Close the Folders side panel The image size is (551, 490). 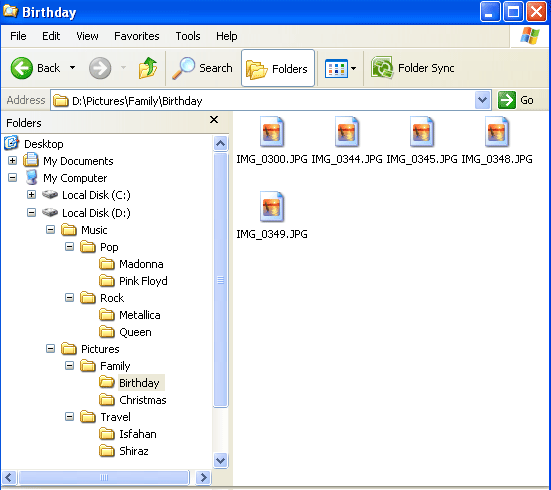(214, 120)
